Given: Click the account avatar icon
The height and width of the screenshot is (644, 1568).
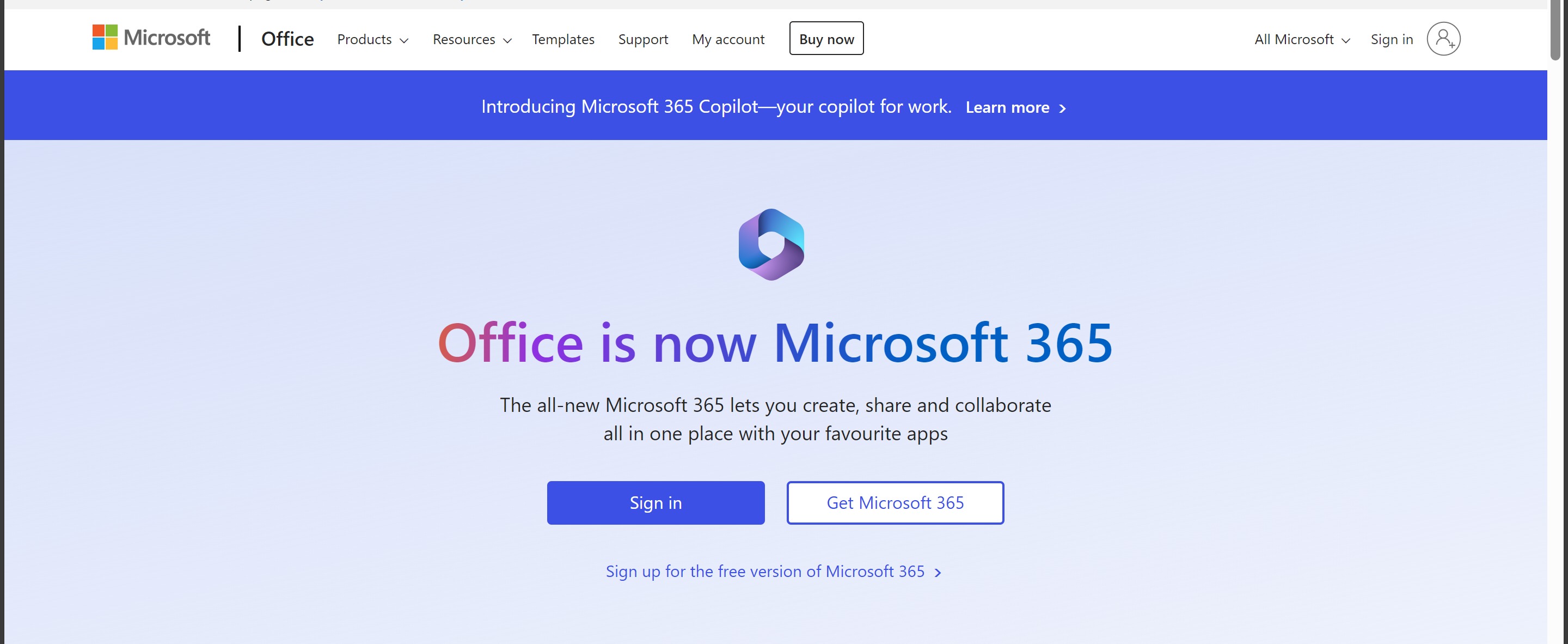Looking at the screenshot, I should coord(1443,39).
